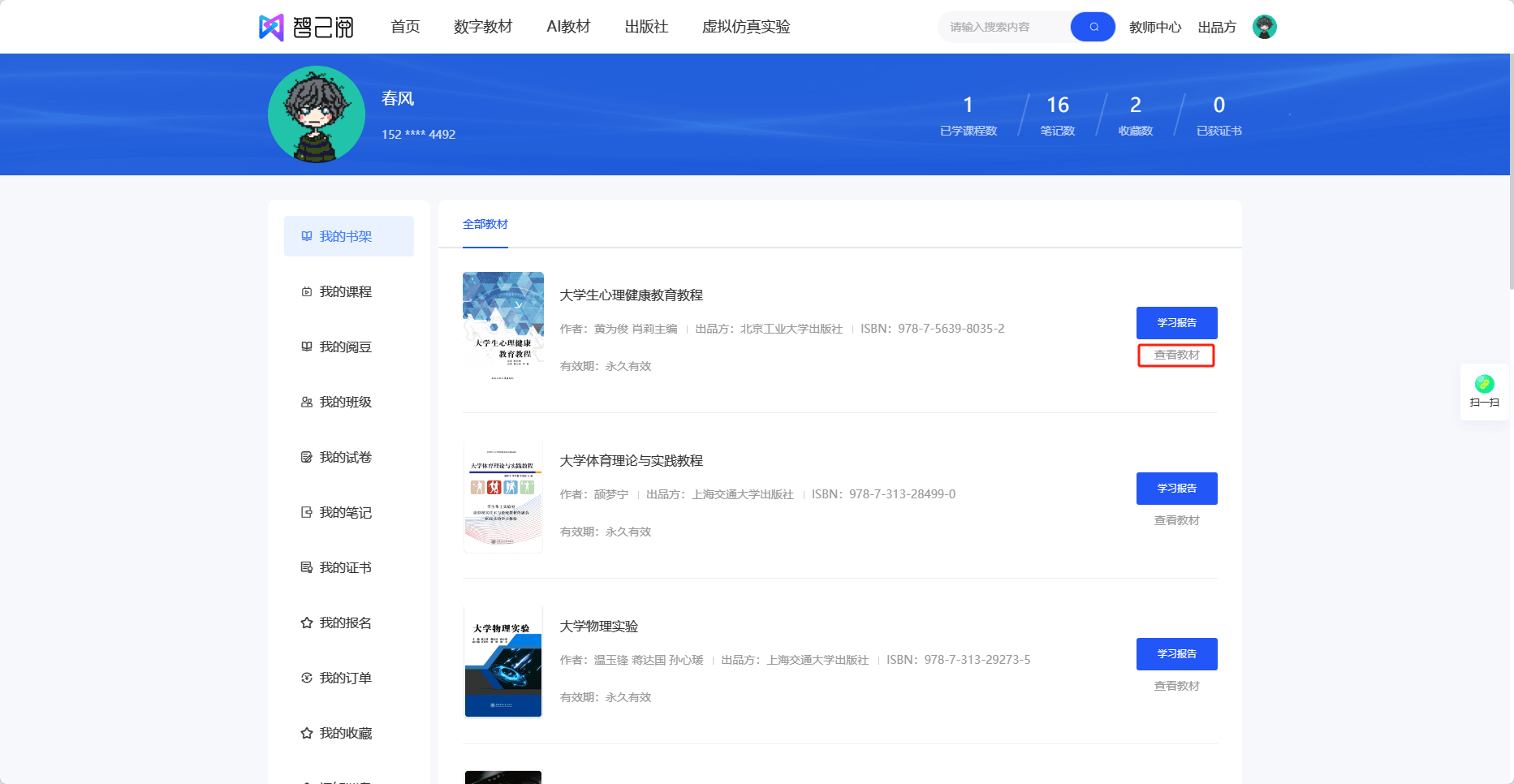Click the 我的课程 sidebar icon

307,291
